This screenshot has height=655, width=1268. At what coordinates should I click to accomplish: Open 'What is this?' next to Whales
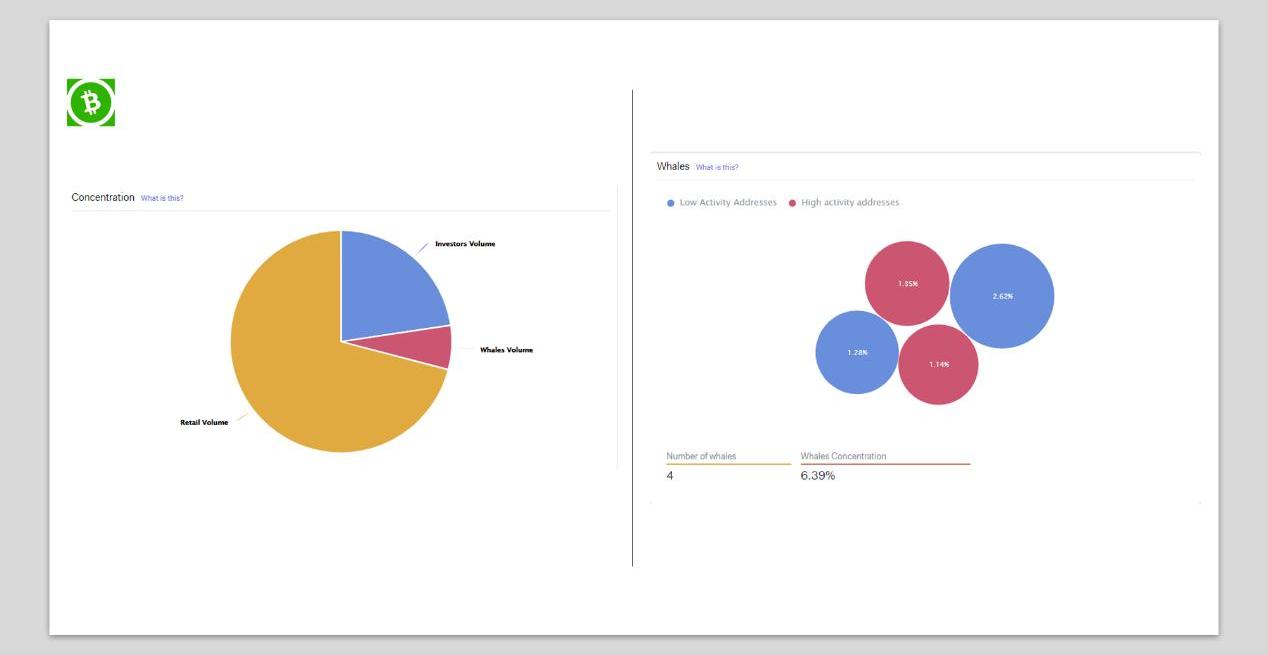(717, 167)
